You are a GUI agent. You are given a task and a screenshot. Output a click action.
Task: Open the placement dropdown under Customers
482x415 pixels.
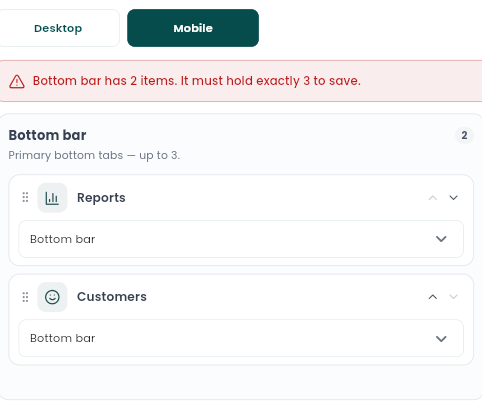[241, 338]
